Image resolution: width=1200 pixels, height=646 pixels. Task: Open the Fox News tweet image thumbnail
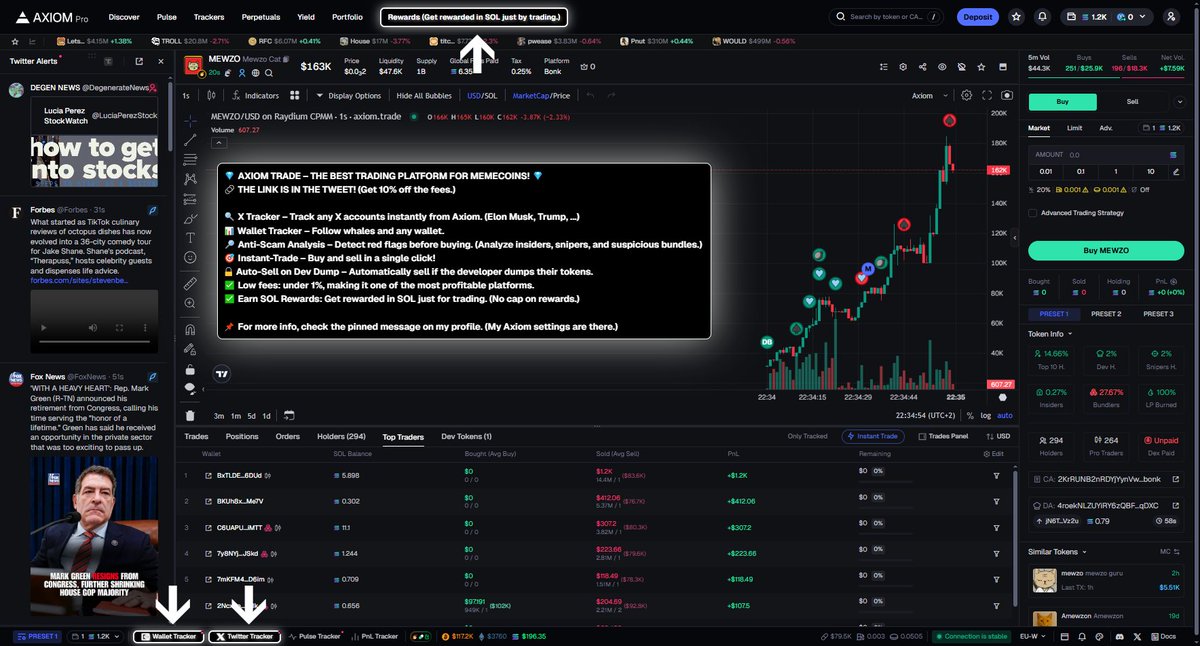[x=95, y=538]
